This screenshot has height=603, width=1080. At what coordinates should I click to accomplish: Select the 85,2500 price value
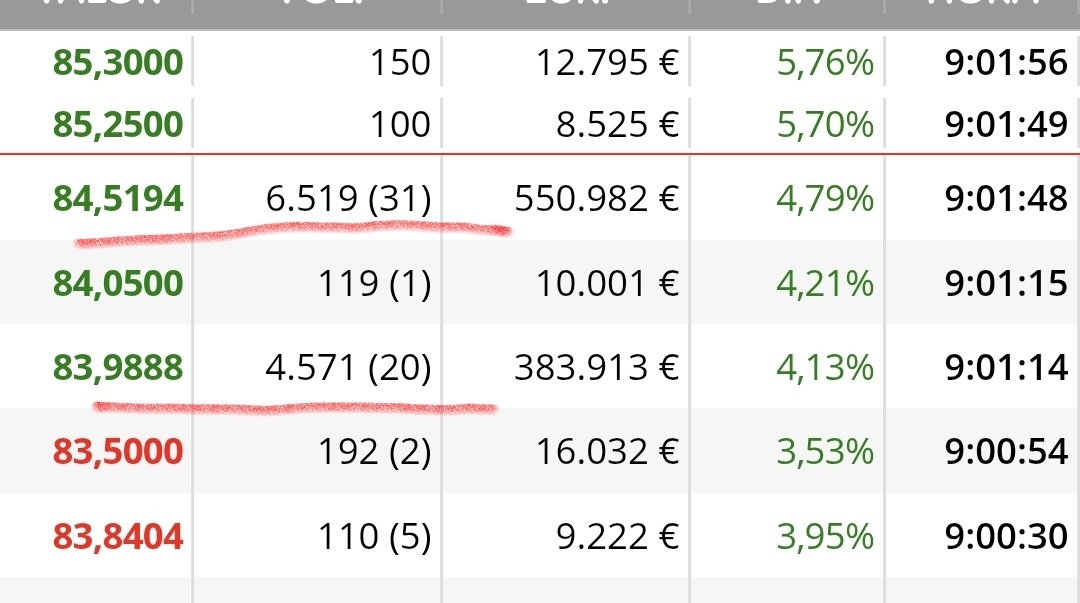[118, 125]
